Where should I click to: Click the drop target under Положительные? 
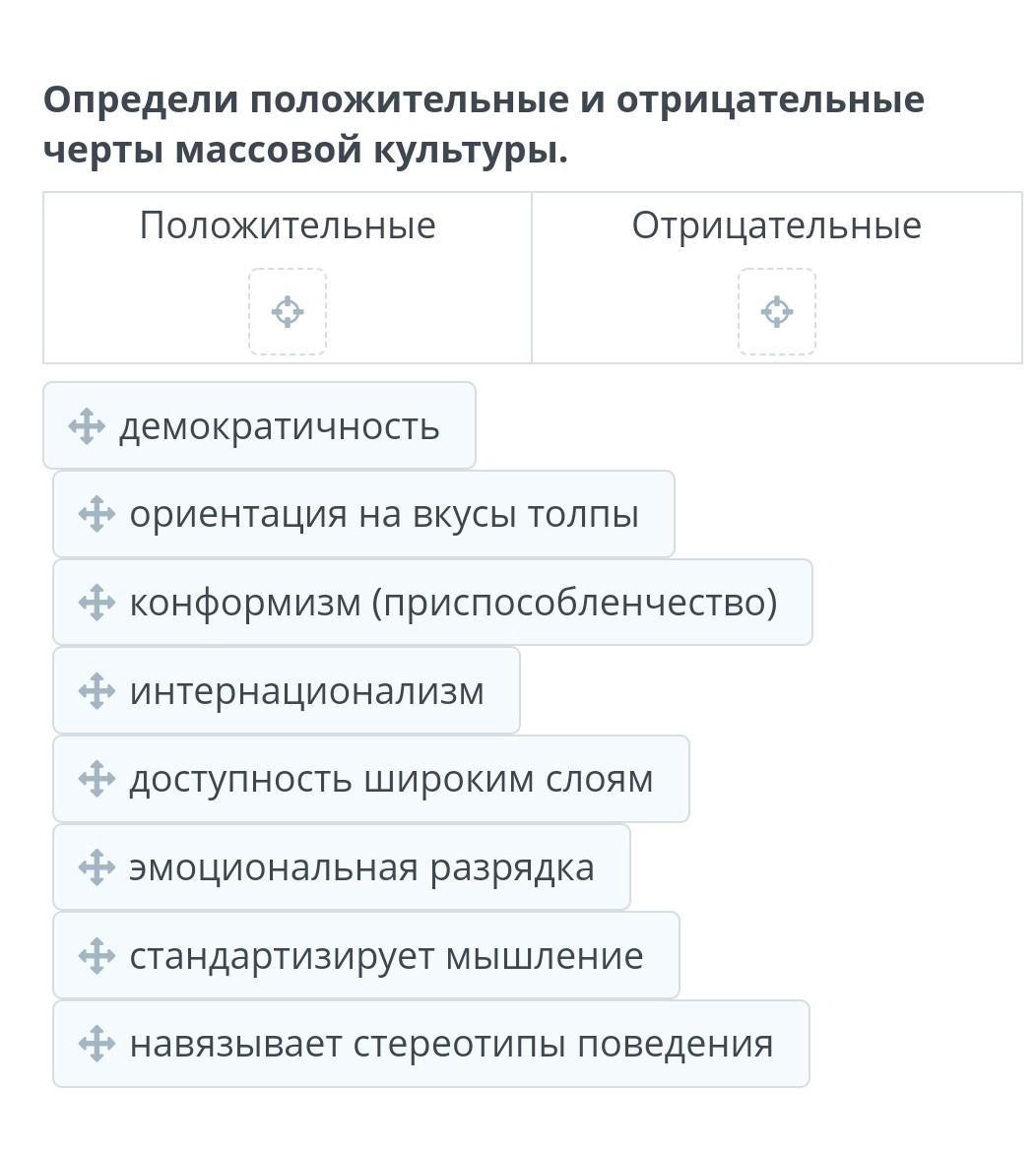288,311
